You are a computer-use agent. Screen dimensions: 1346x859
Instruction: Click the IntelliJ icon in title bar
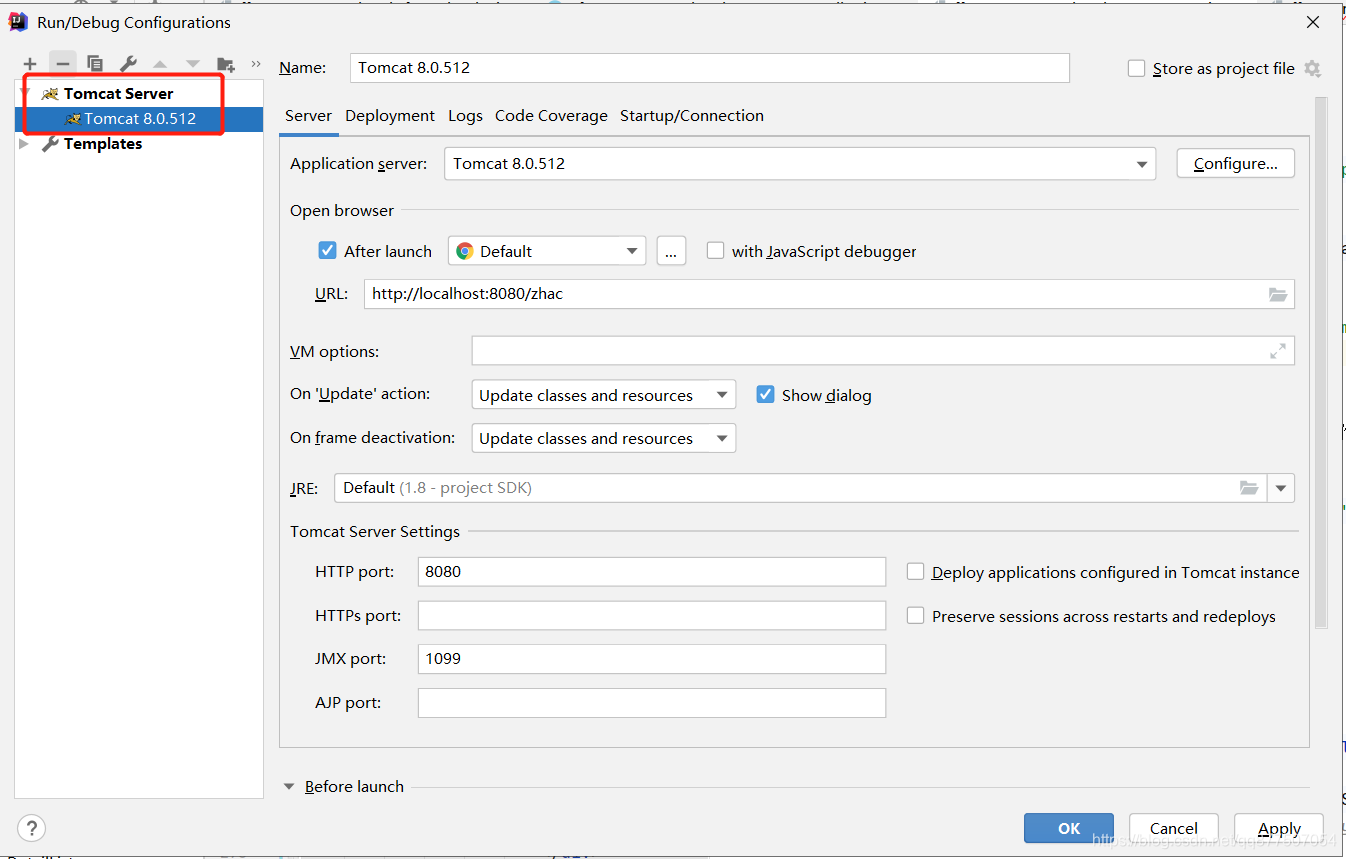pos(18,22)
